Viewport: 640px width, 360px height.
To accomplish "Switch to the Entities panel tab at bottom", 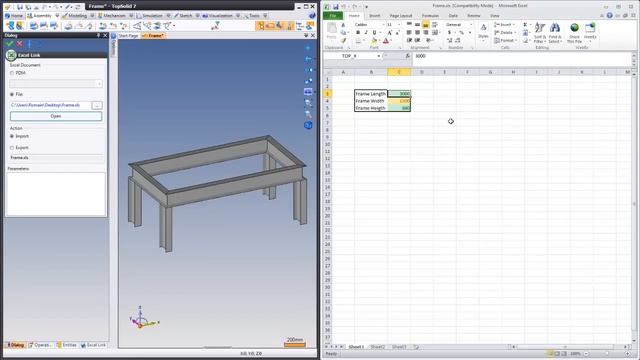I will (67, 345).
